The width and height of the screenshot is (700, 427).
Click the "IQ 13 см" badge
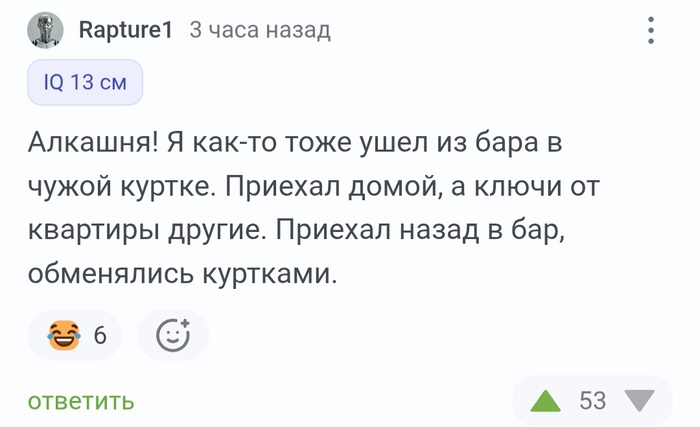coord(85,82)
